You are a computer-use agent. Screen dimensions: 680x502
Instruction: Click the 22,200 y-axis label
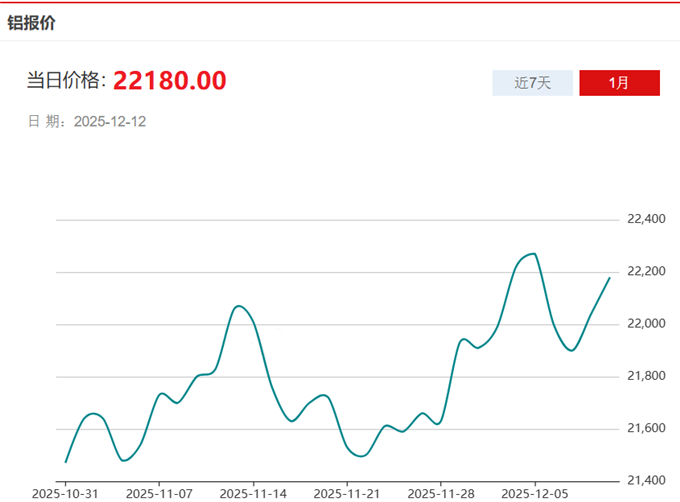(x=646, y=271)
